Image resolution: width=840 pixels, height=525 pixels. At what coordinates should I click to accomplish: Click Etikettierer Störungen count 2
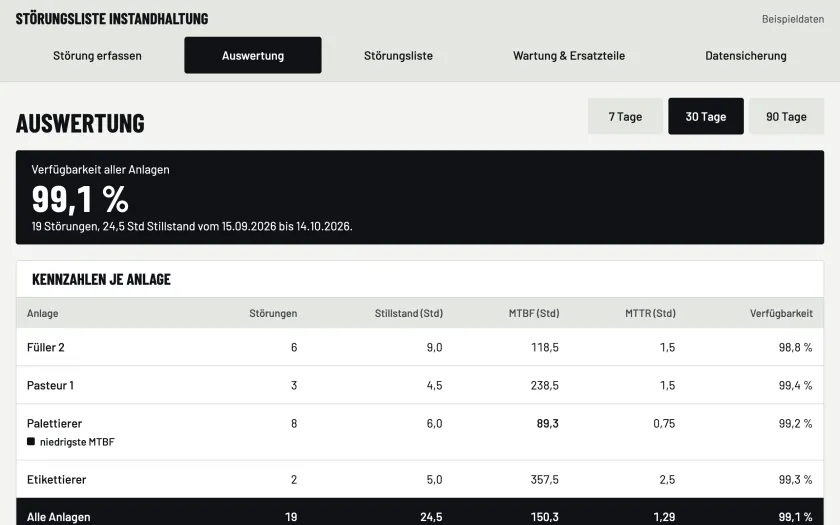[294, 479]
